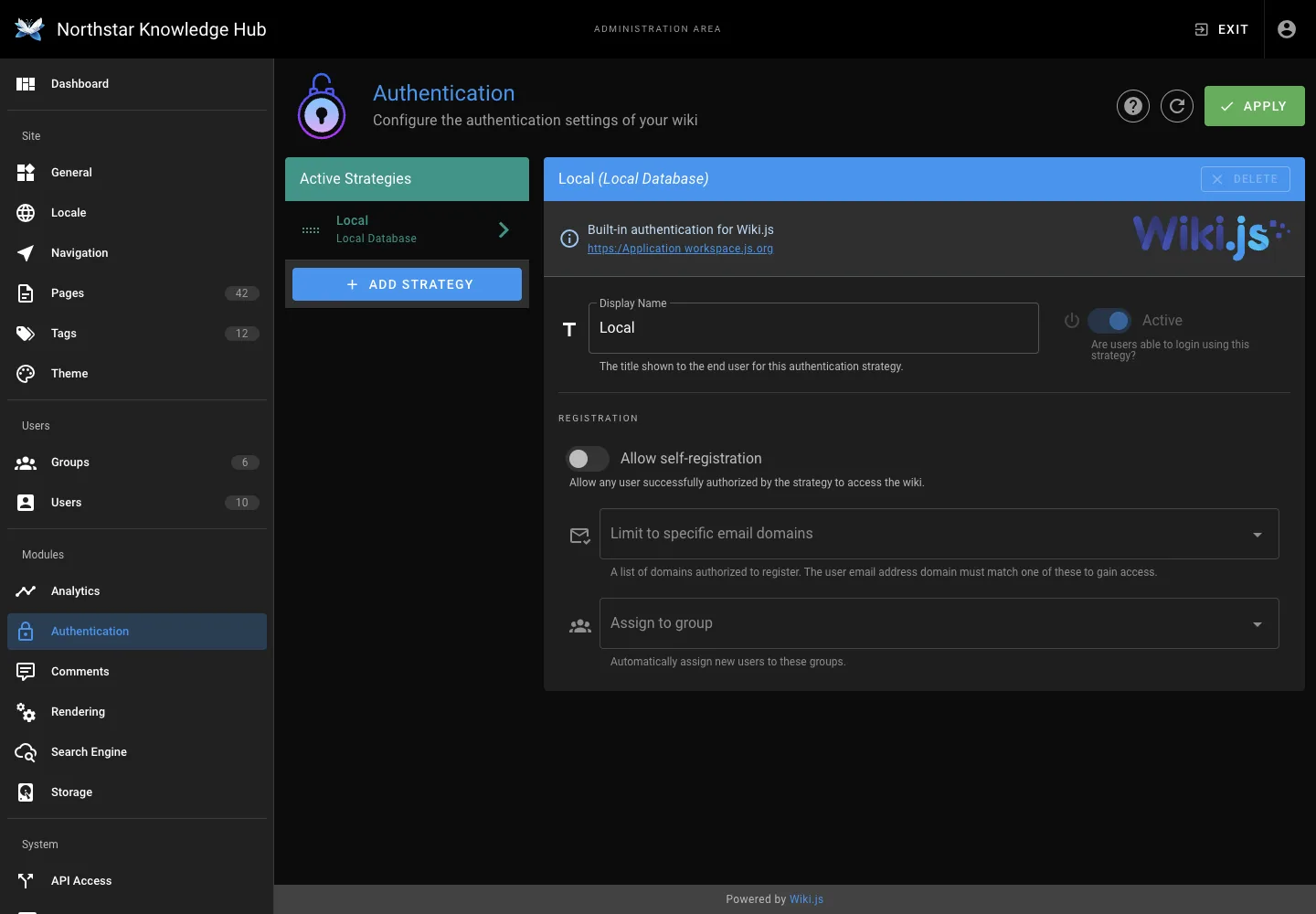
Task: Click the drag handle of Local strategy
Action: pyautogui.click(x=311, y=230)
